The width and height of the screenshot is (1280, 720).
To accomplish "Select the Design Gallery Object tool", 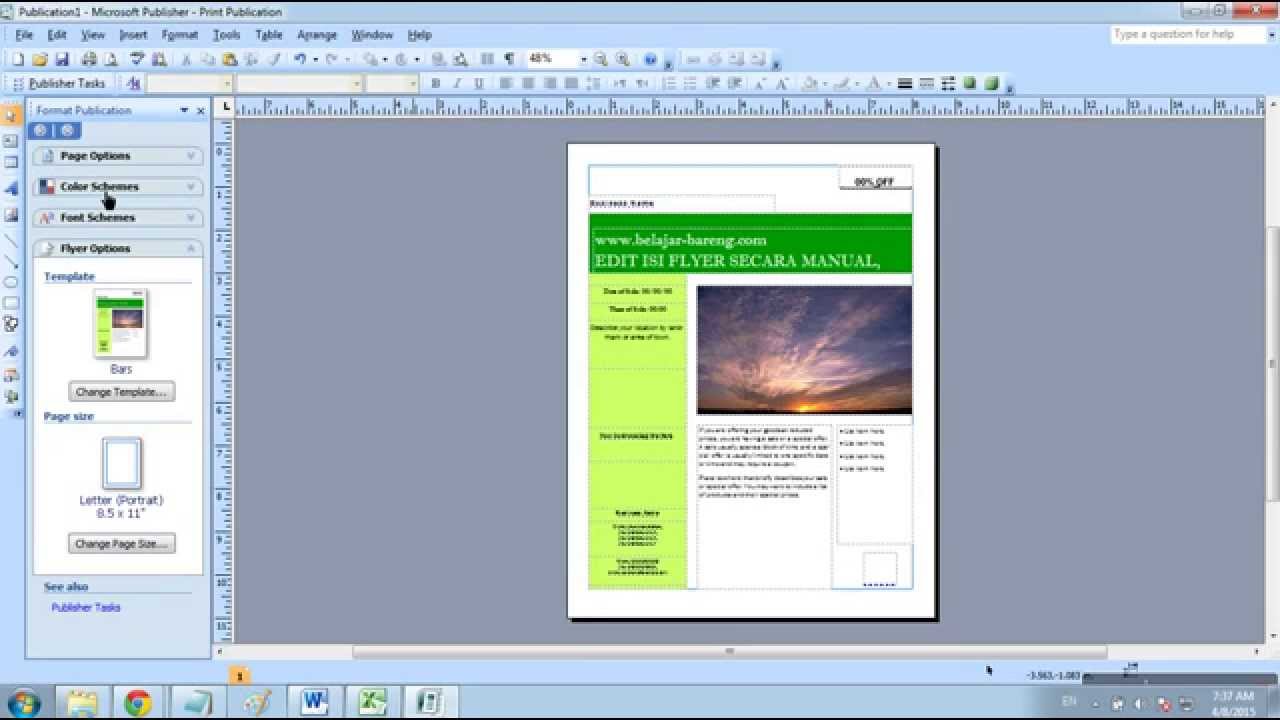I will click(x=11, y=375).
